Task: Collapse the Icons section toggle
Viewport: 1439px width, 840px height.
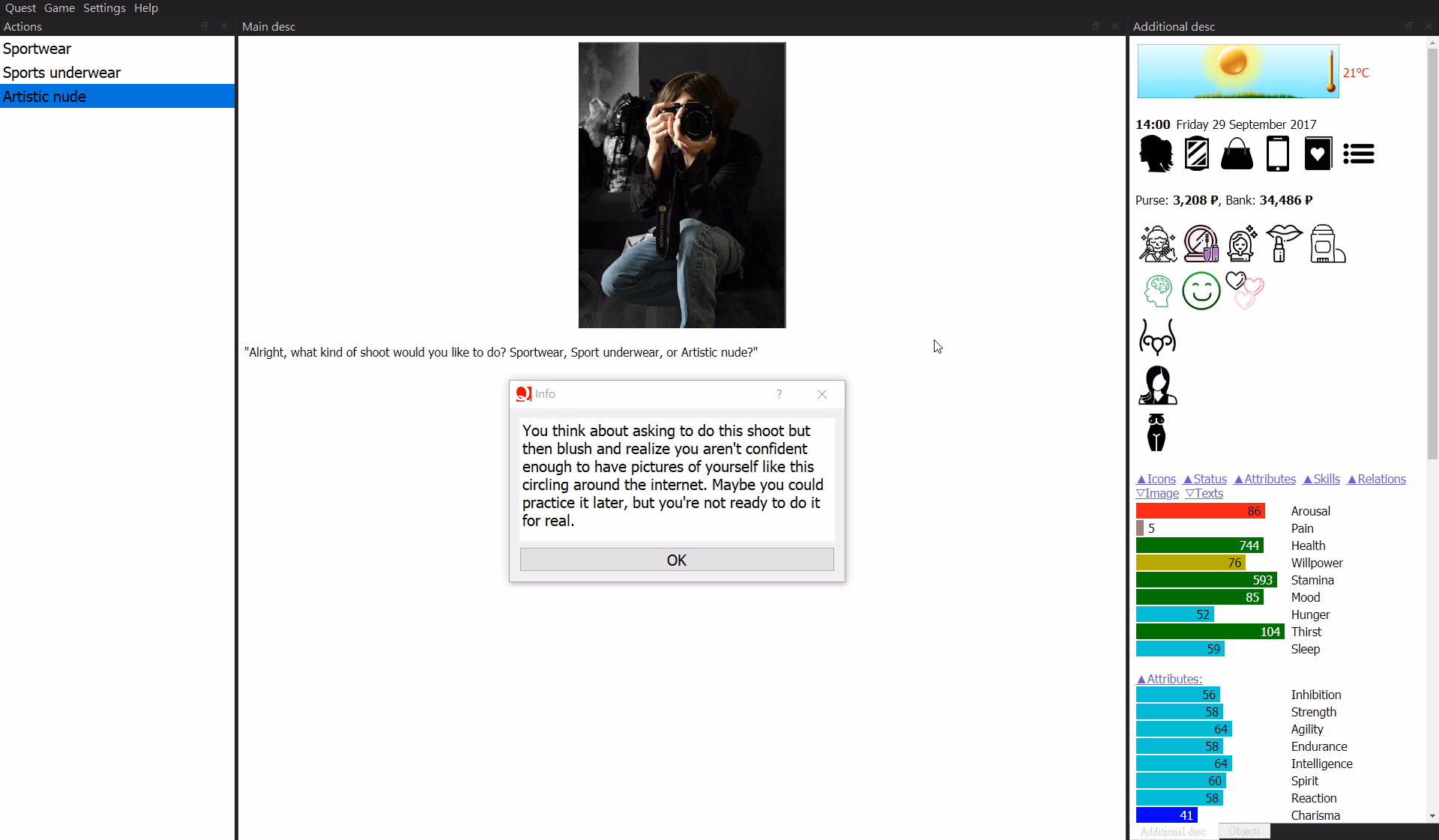Action: pos(1156,479)
